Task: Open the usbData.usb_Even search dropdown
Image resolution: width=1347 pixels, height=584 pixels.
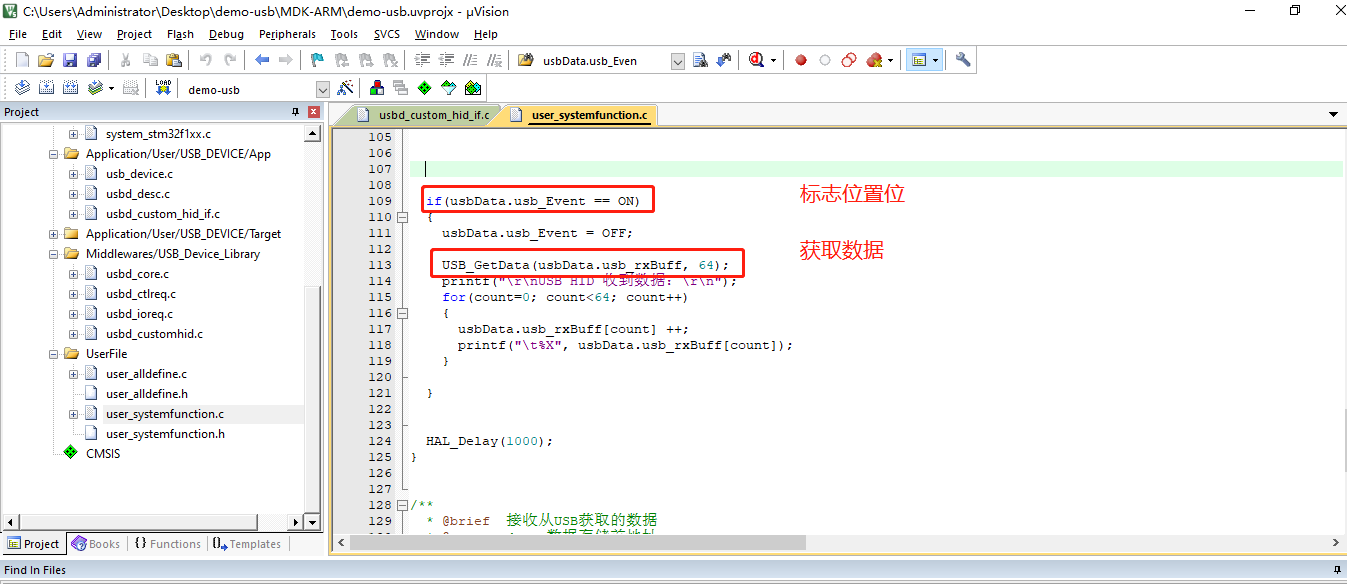Action: point(677,59)
